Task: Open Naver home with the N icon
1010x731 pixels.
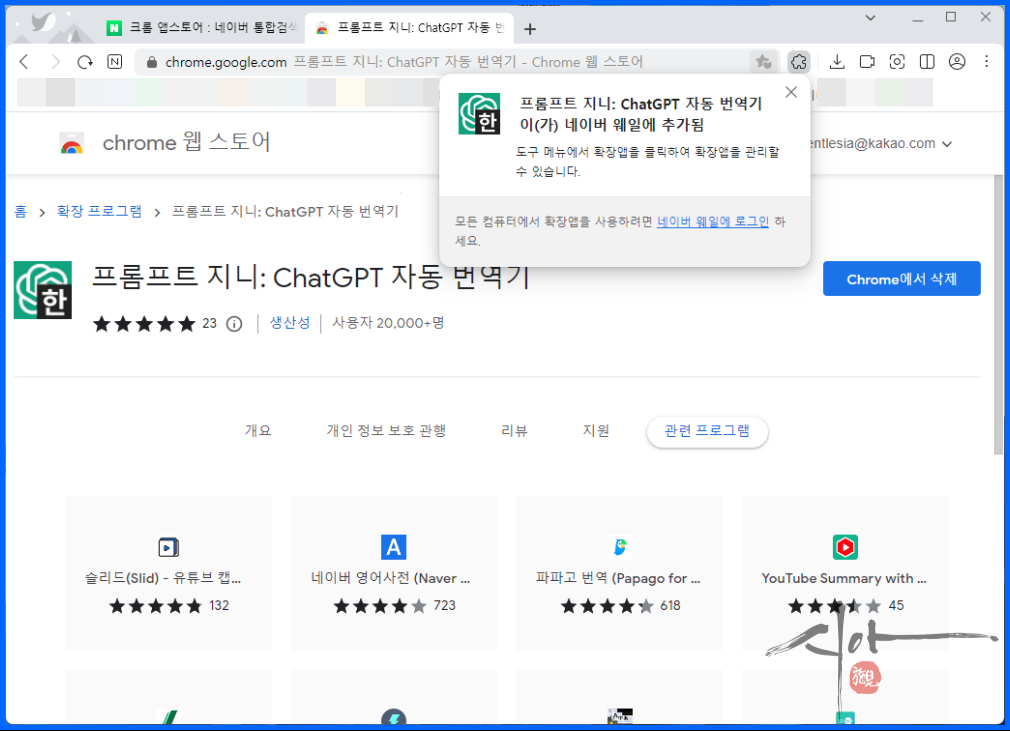Action: click(x=115, y=62)
